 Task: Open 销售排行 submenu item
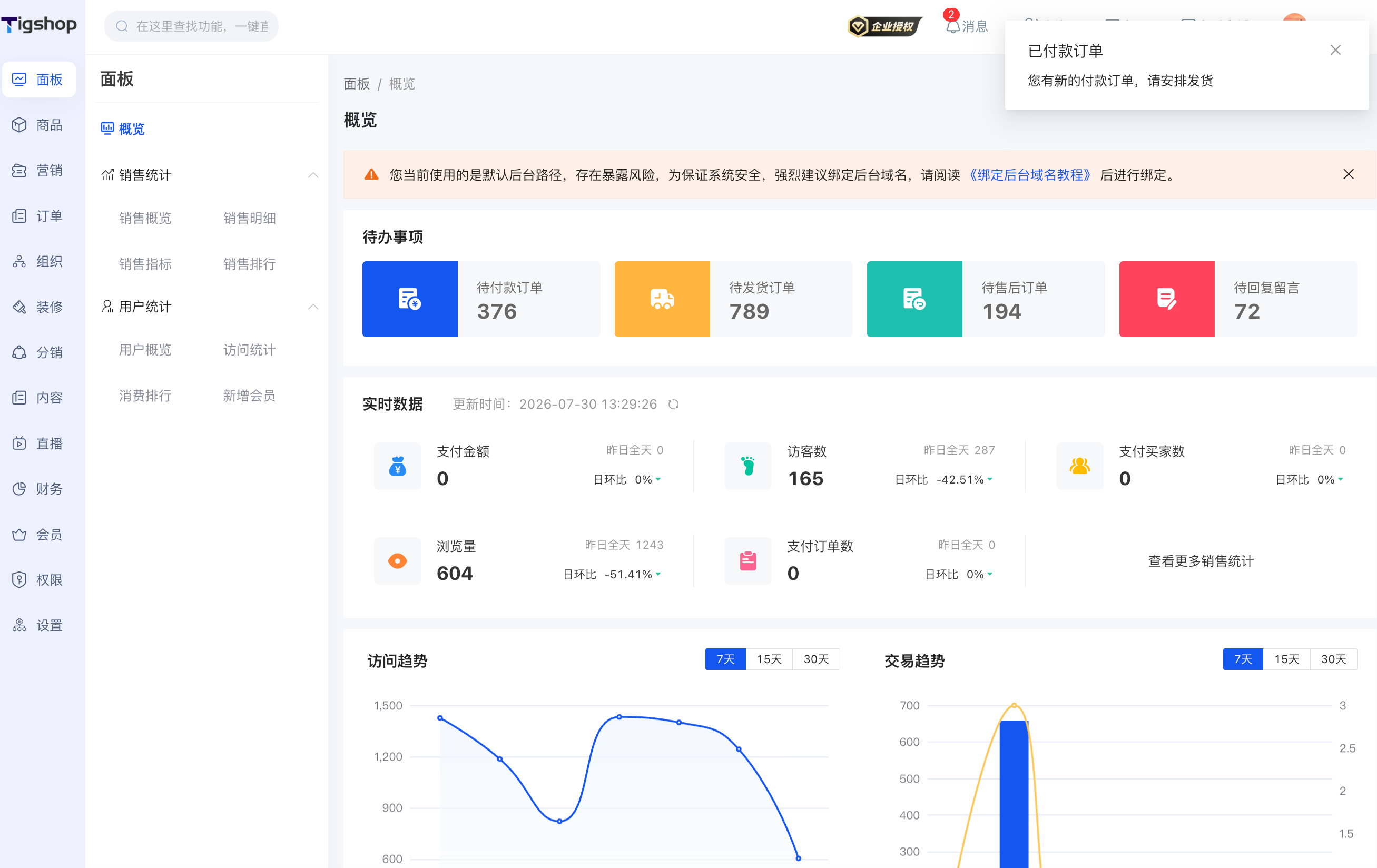point(249,263)
